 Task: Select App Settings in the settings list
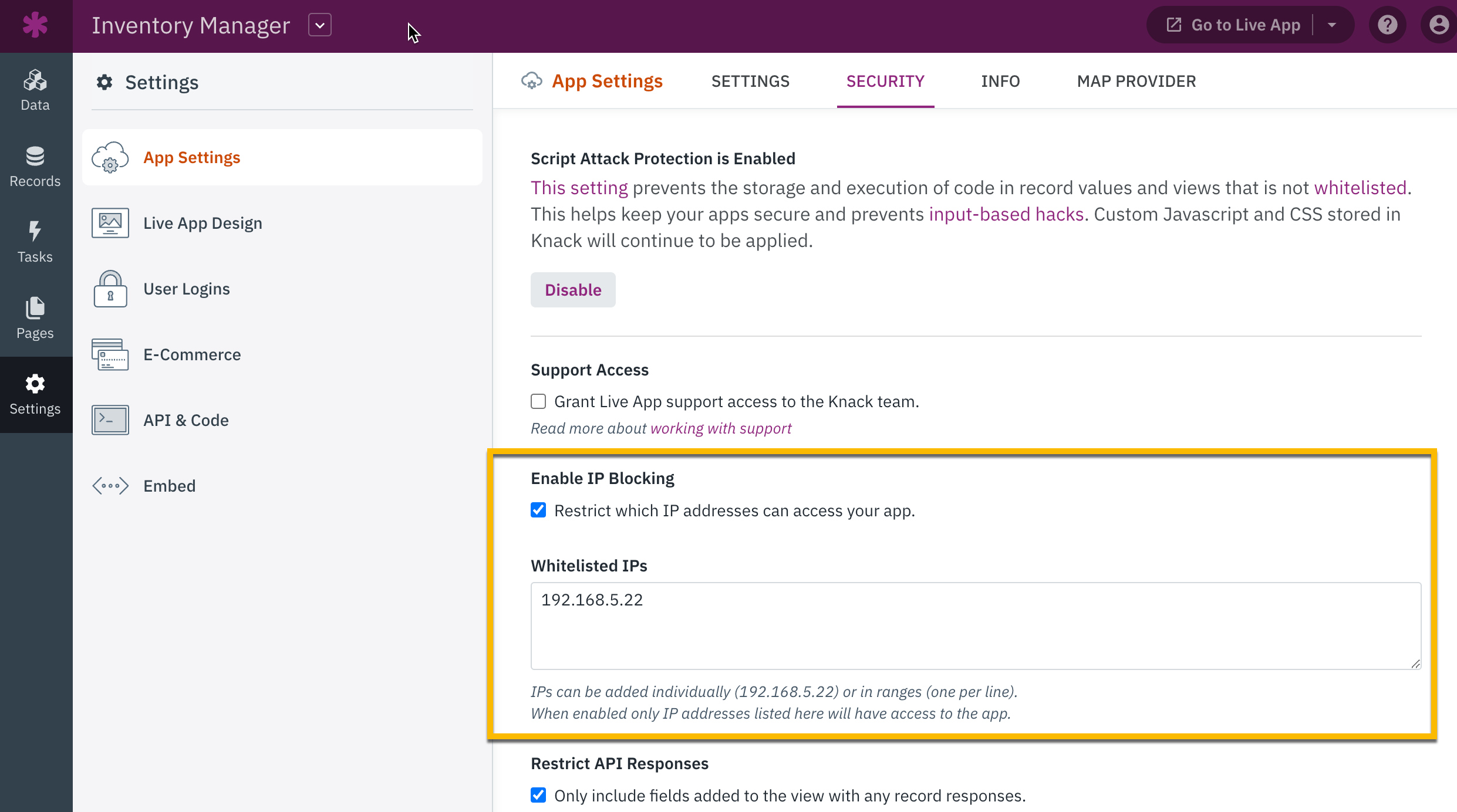point(282,157)
